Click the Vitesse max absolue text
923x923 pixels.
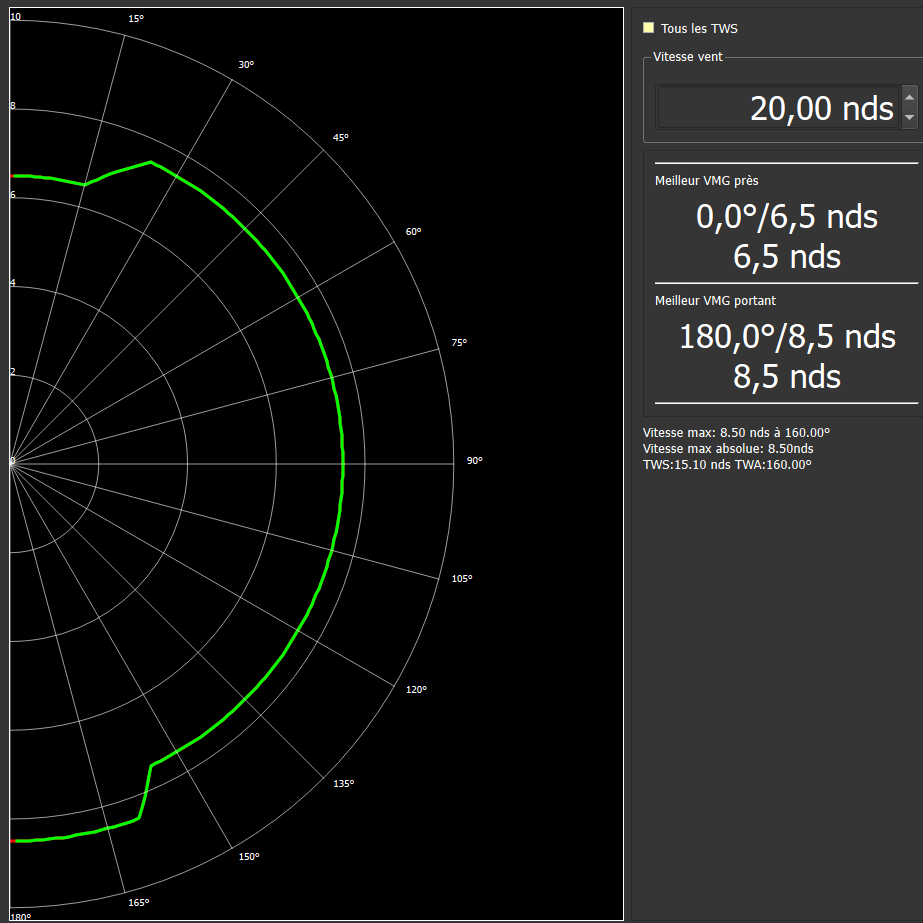727,449
